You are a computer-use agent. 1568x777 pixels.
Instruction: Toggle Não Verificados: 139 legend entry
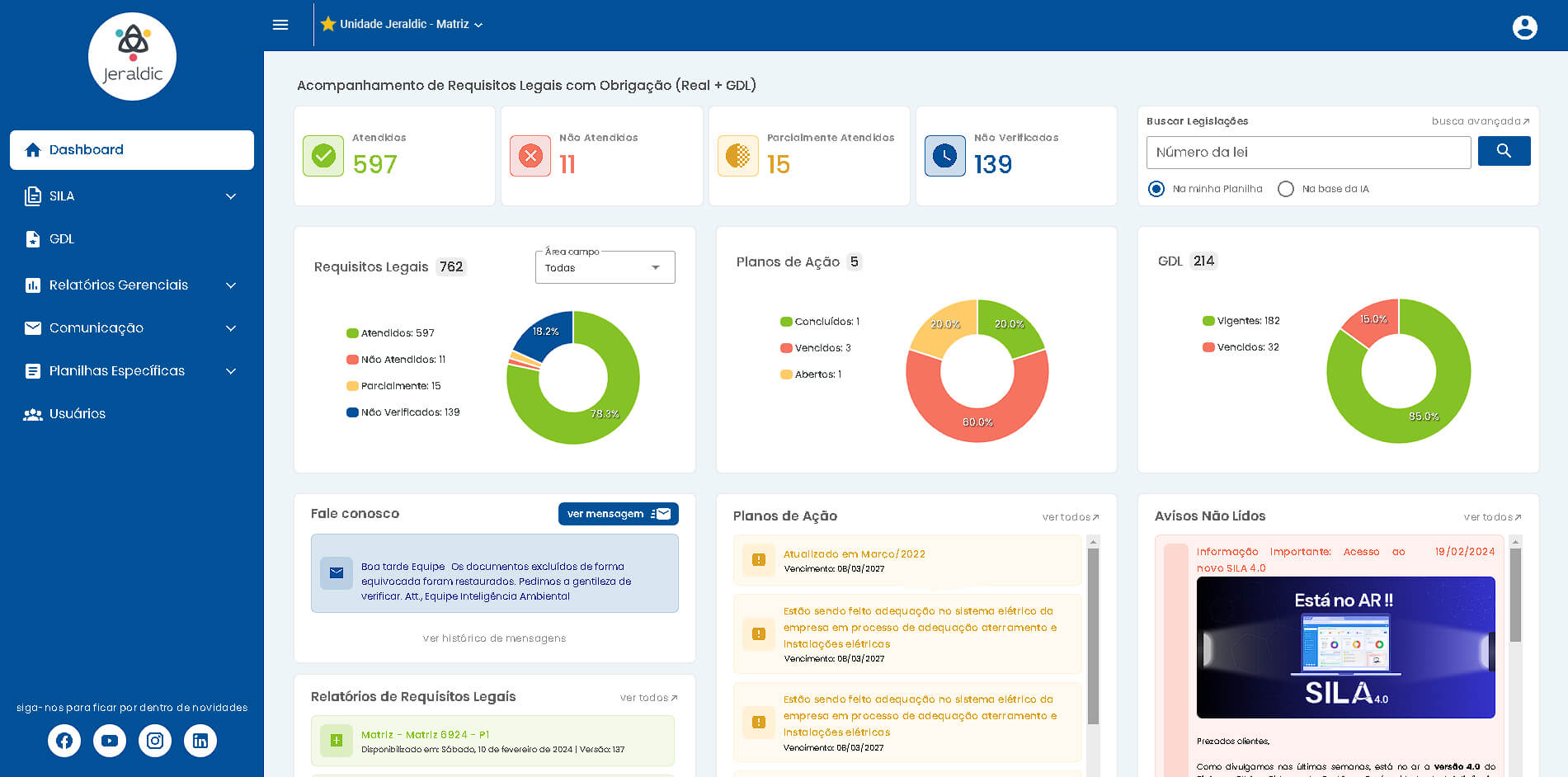(x=403, y=412)
